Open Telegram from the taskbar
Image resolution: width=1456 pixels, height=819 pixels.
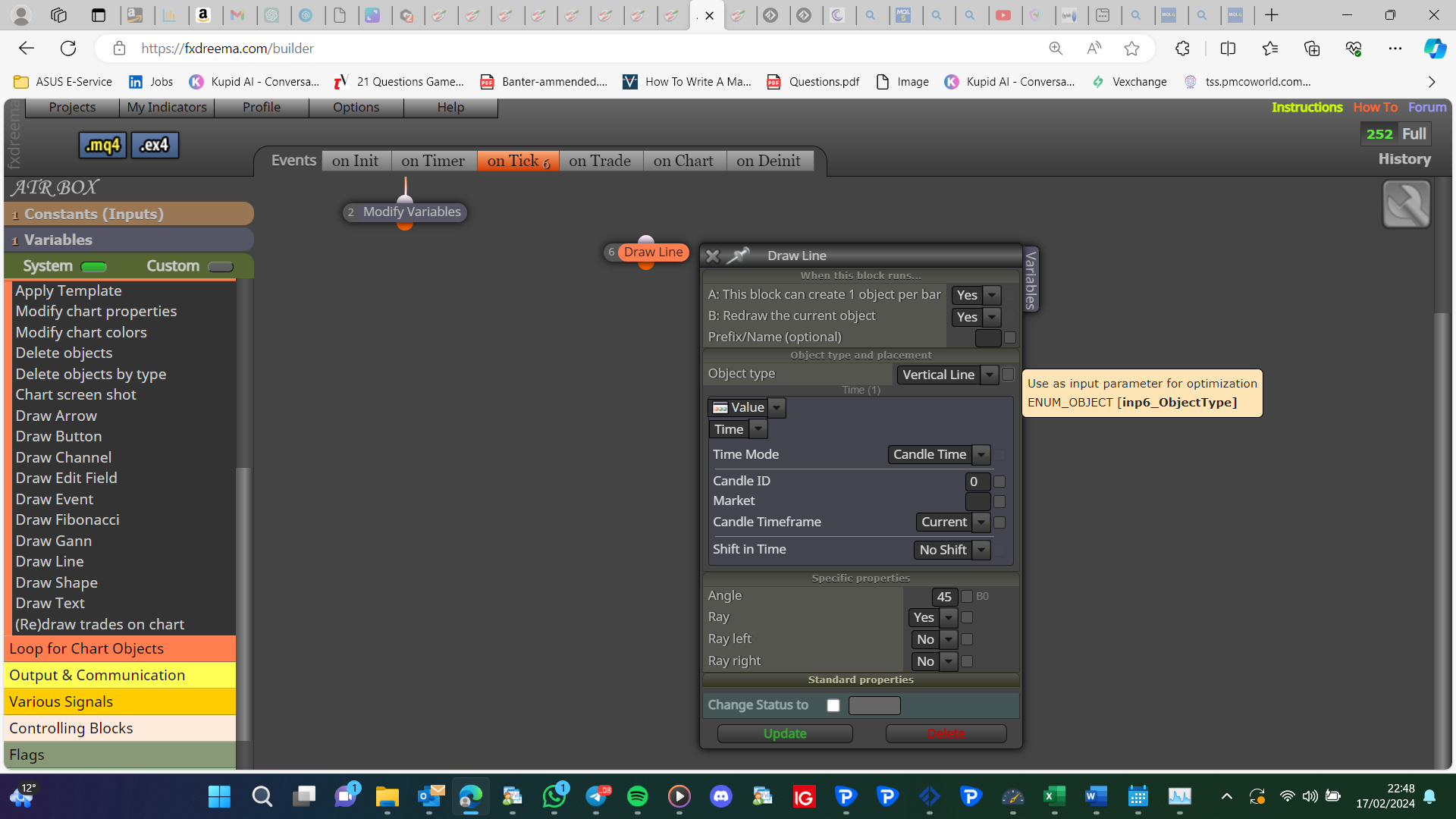pos(596,796)
